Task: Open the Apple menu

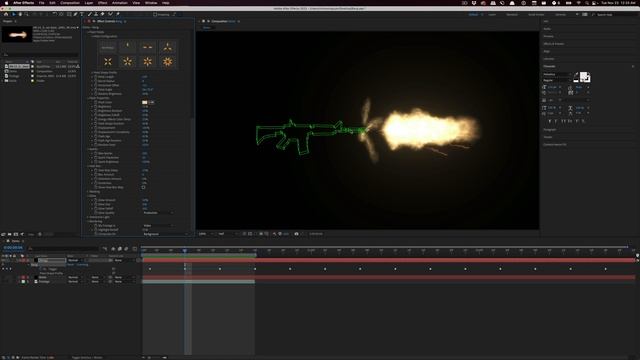Action: pos(6,3)
